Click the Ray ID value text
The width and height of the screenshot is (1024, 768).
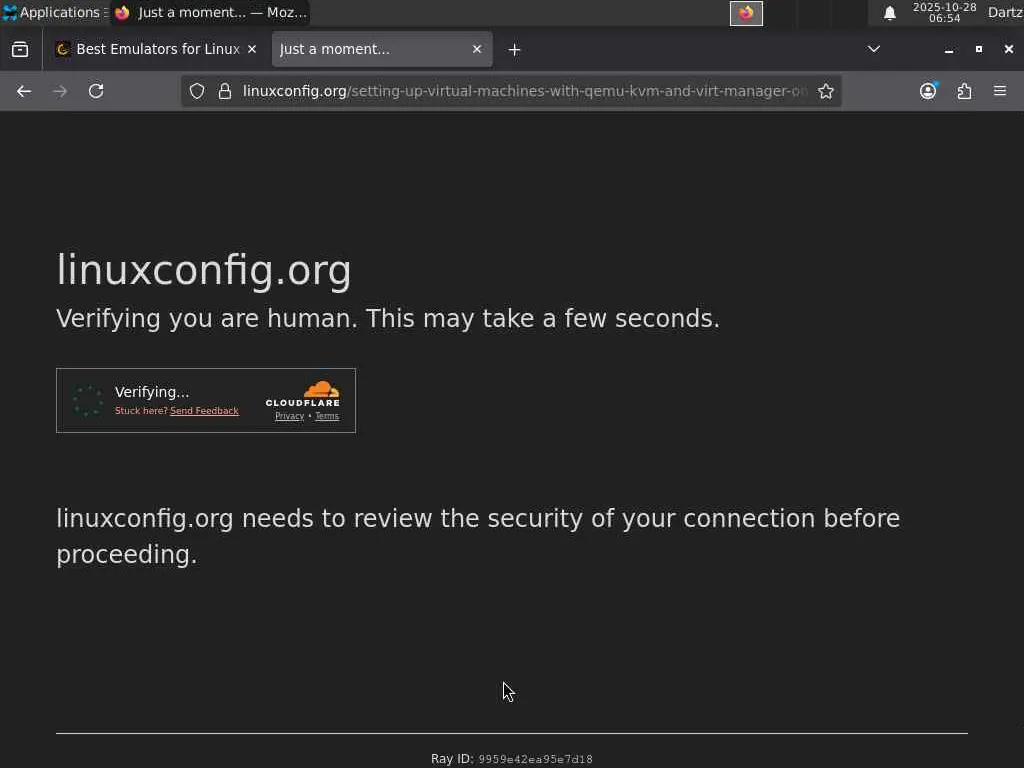(x=536, y=759)
